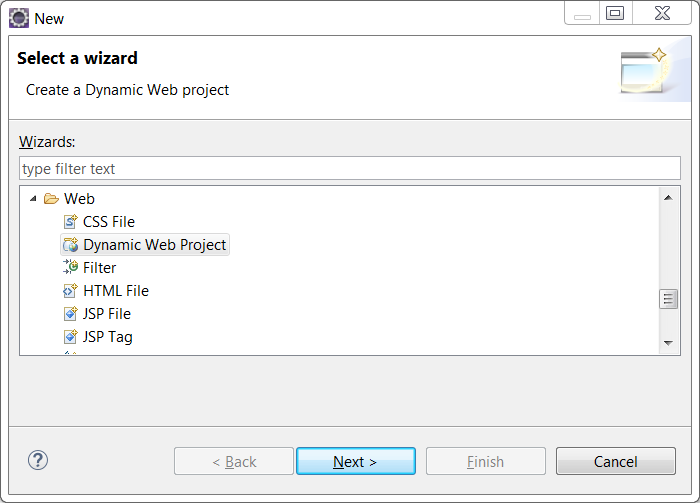Cancel the New wizard dialog
The height and width of the screenshot is (503, 700).
coord(616,461)
